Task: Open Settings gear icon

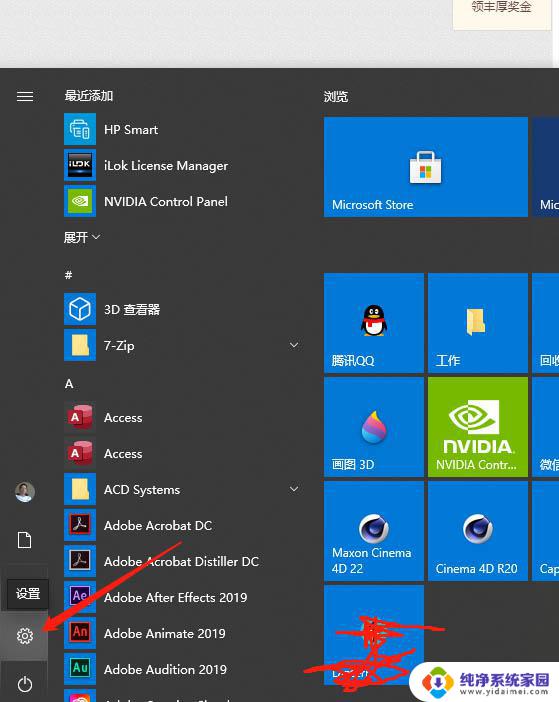Action: coord(25,636)
